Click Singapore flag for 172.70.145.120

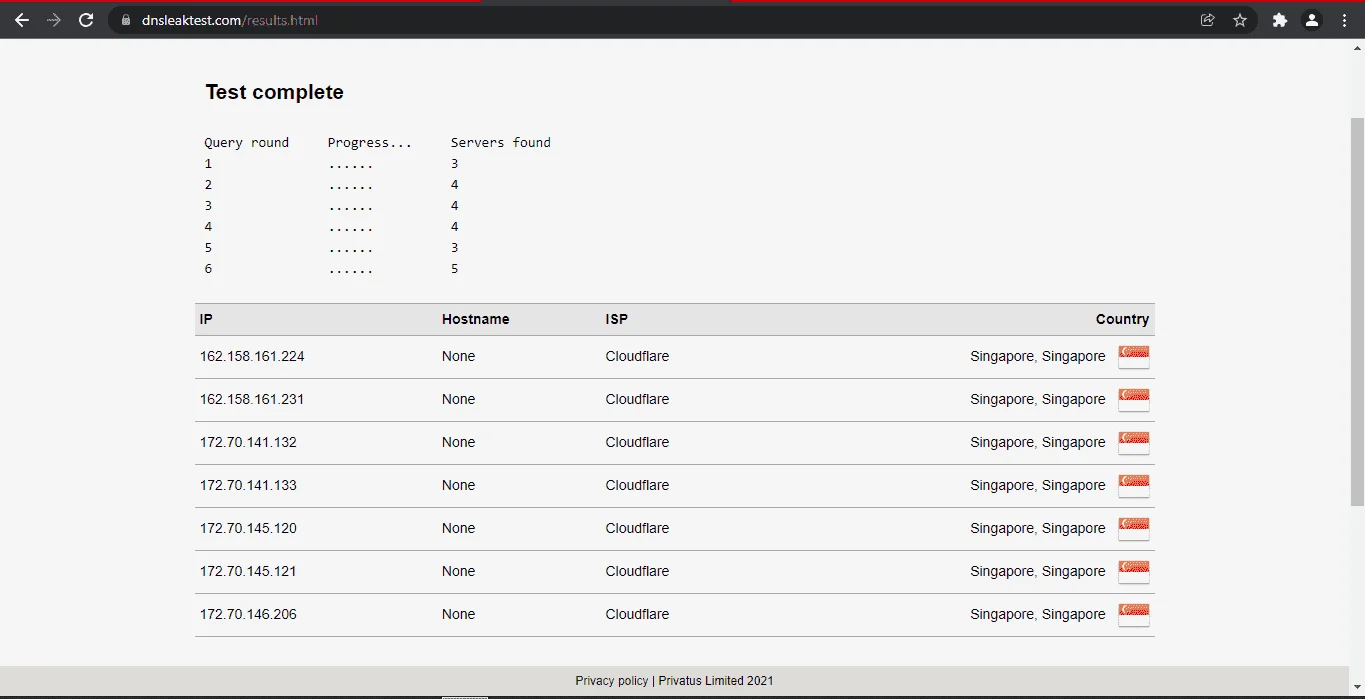pyautogui.click(x=1134, y=529)
